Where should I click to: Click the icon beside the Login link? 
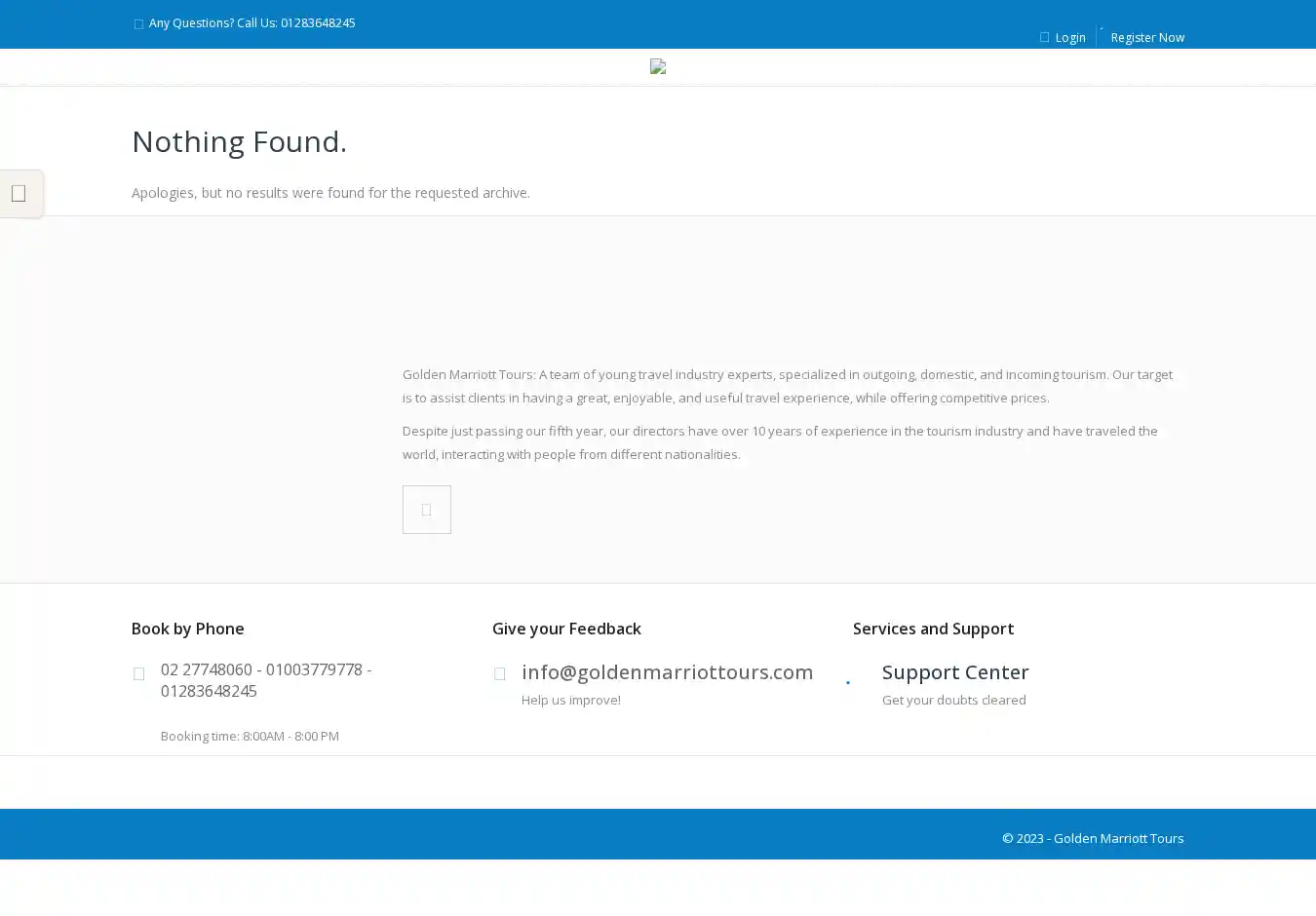coord(1044,38)
